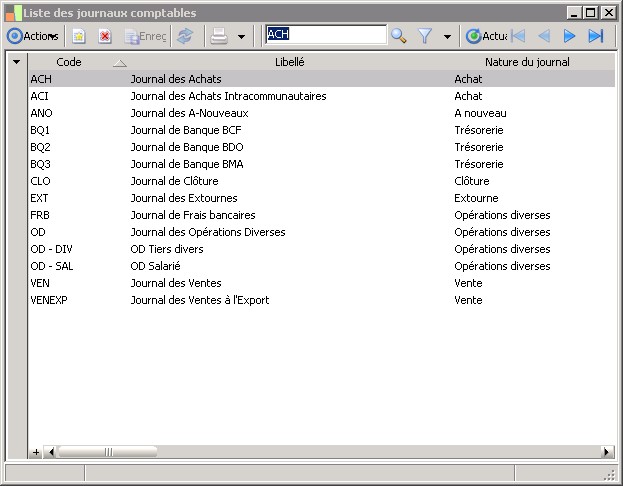Click the application icon in title bar
The width and height of the screenshot is (623, 486).
coord(14,13)
